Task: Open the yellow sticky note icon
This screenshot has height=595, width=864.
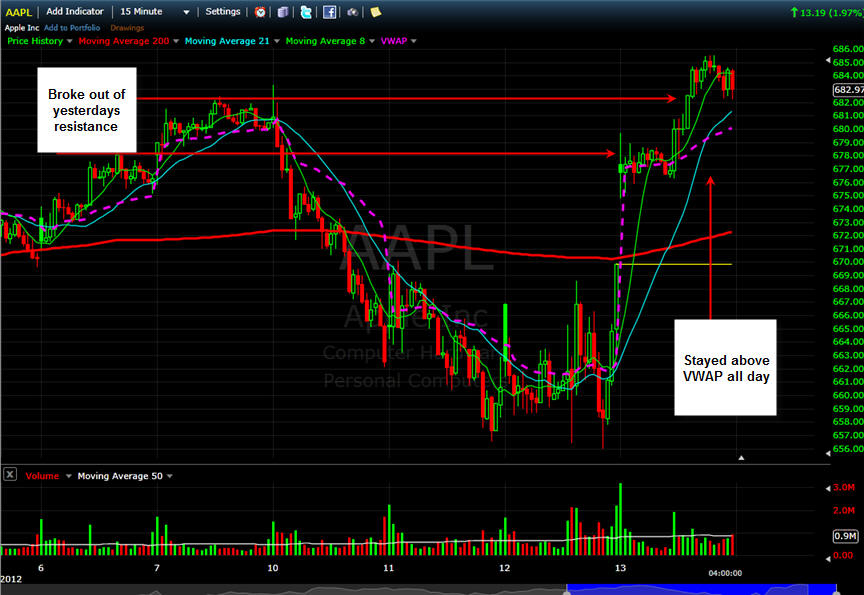Action: coord(375,12)
